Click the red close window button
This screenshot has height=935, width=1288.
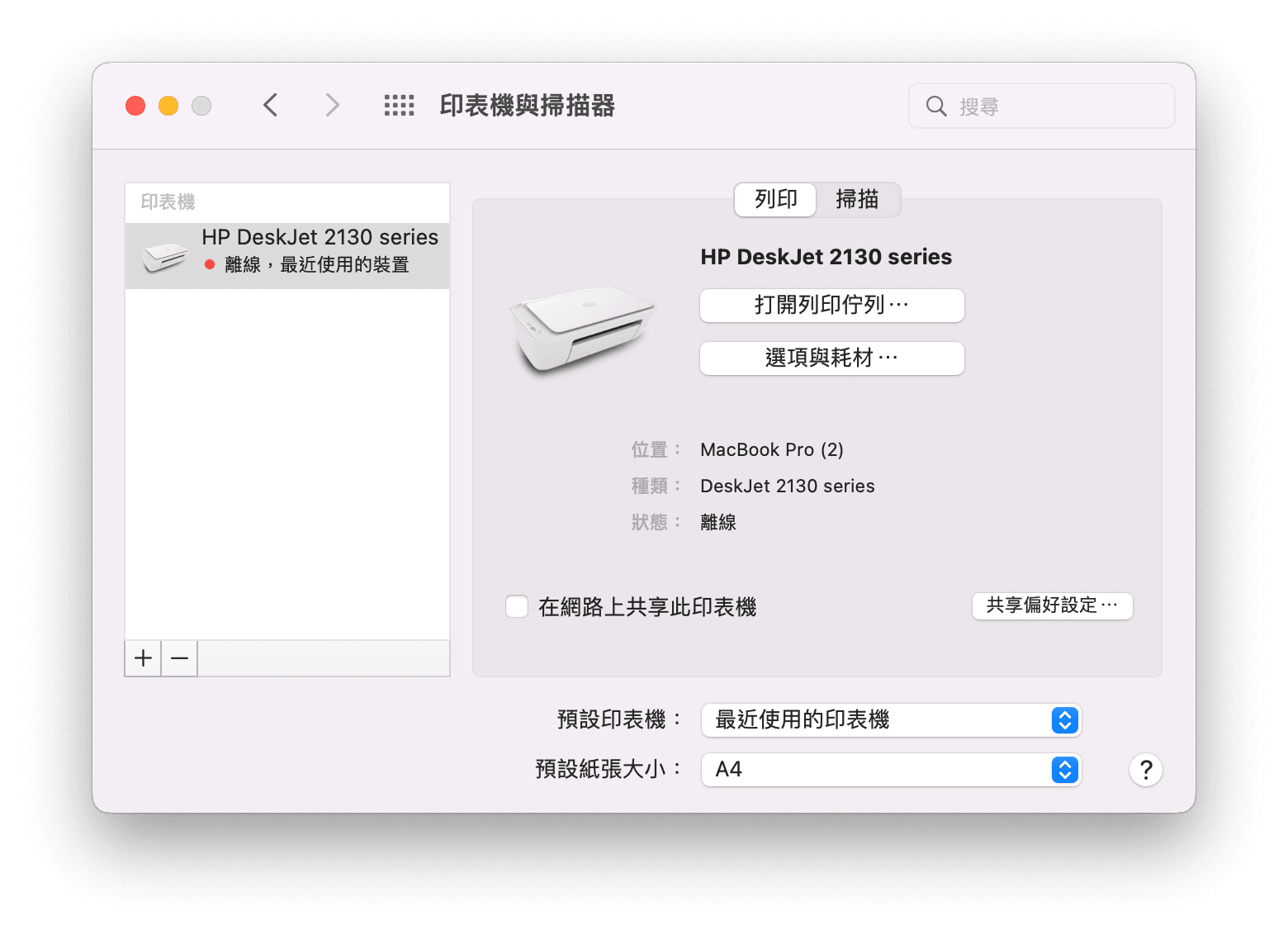pyautogui.click(x=135, y=106)
